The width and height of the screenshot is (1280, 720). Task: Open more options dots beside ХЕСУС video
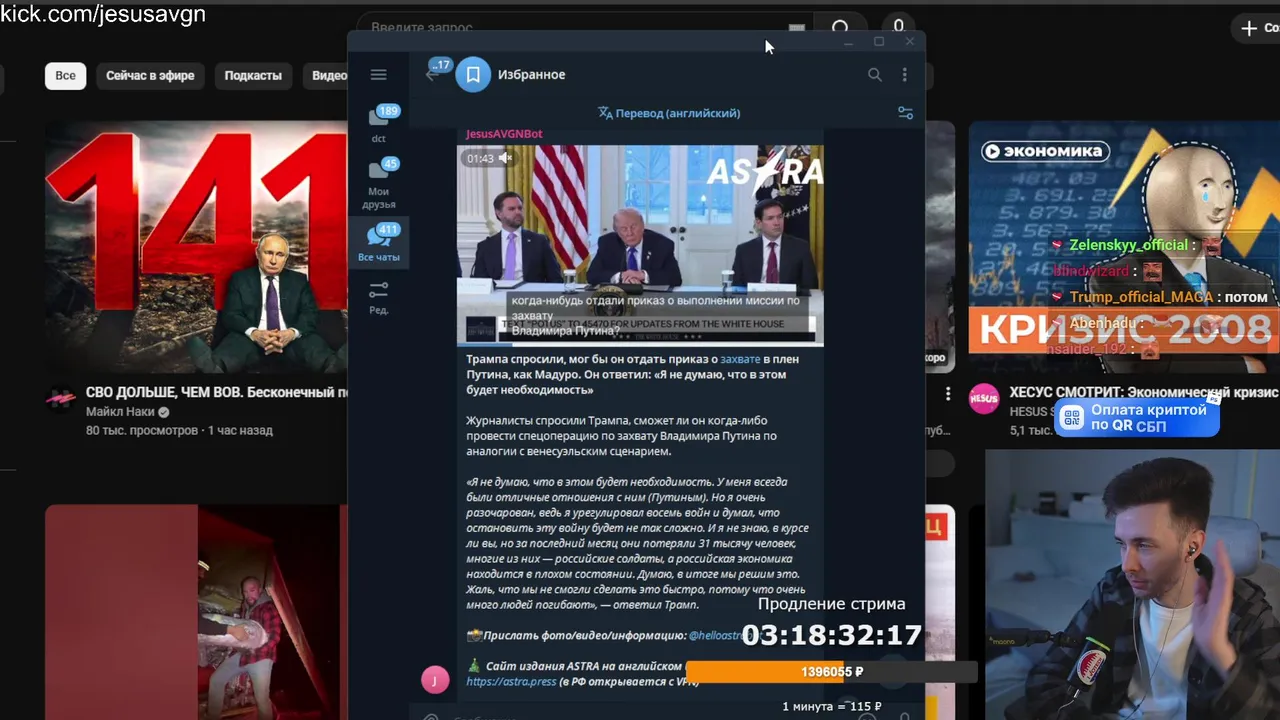click(x=948, y=395)
